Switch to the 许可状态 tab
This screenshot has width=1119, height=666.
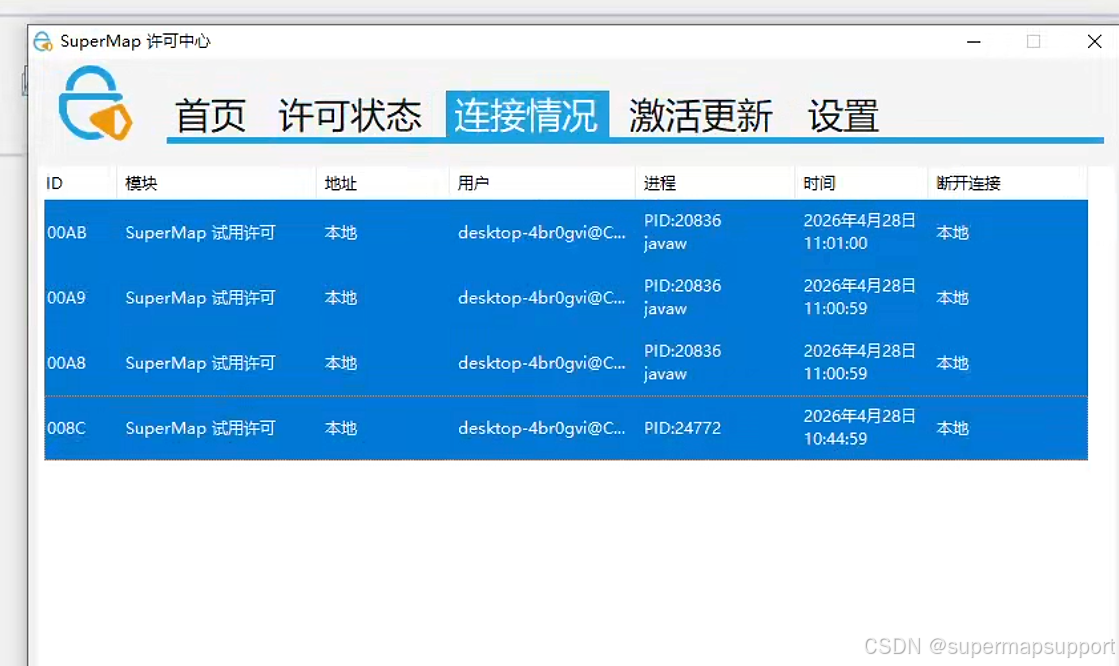[350, 115]
